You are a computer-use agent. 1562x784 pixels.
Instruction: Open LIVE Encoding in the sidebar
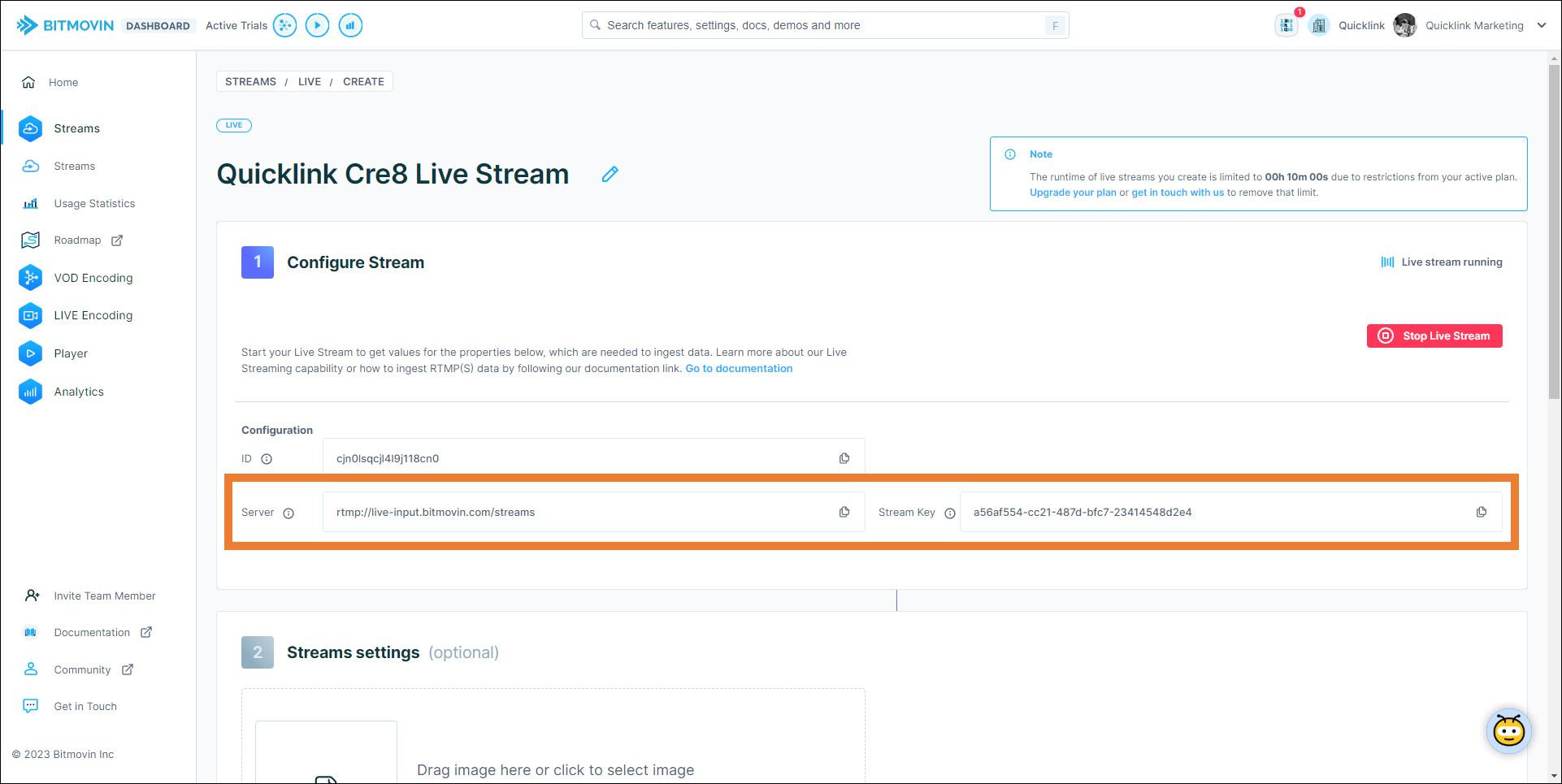coord(93,315)
